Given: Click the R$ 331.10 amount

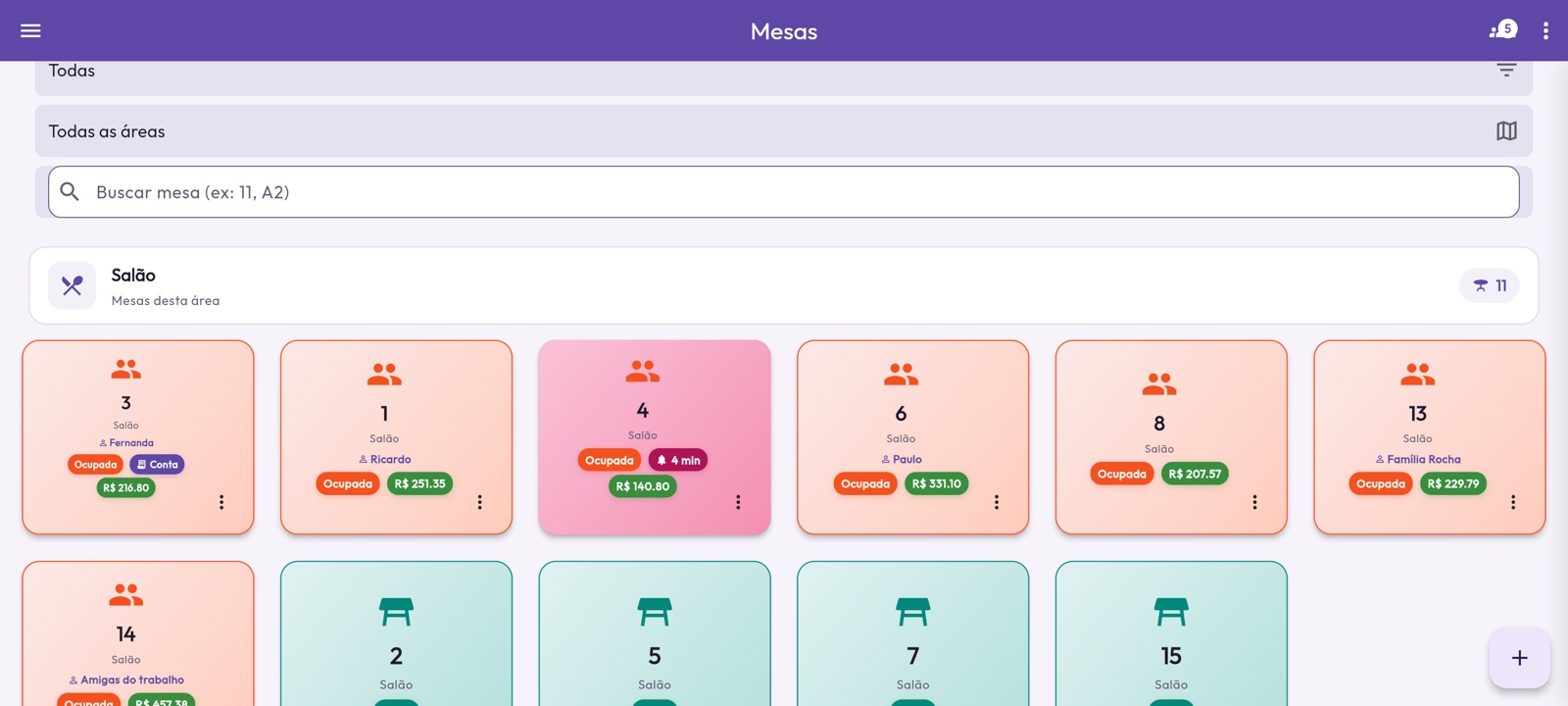Looking at the screenshot, I should 937,483.
